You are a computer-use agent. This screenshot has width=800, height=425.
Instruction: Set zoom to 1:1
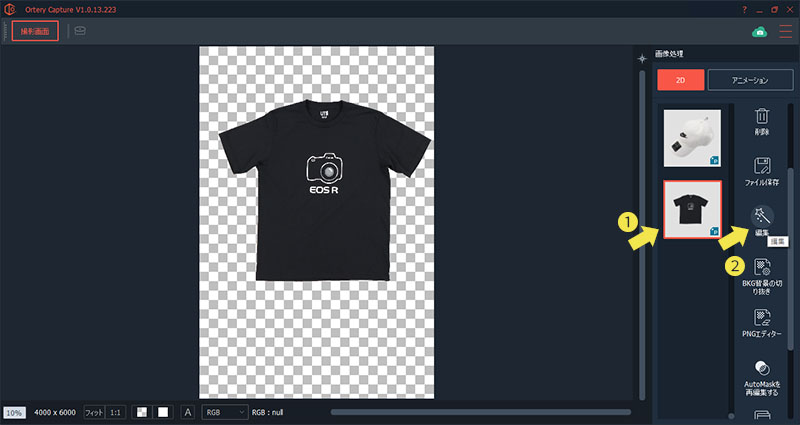tap(115, 411)
